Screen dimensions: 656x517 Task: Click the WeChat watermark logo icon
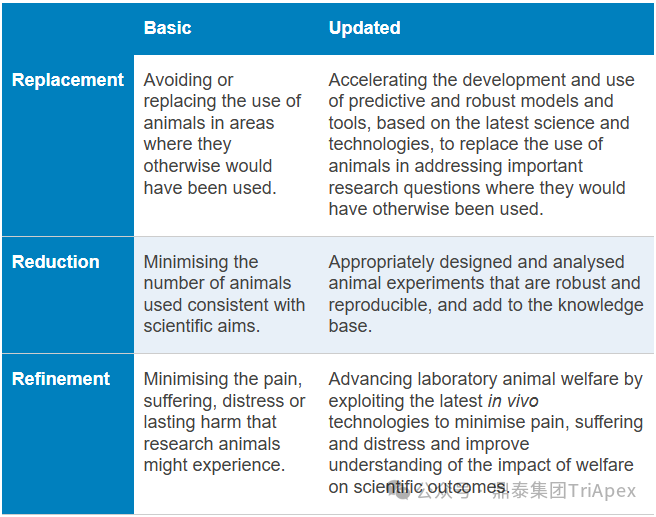(x=402, y=490)
